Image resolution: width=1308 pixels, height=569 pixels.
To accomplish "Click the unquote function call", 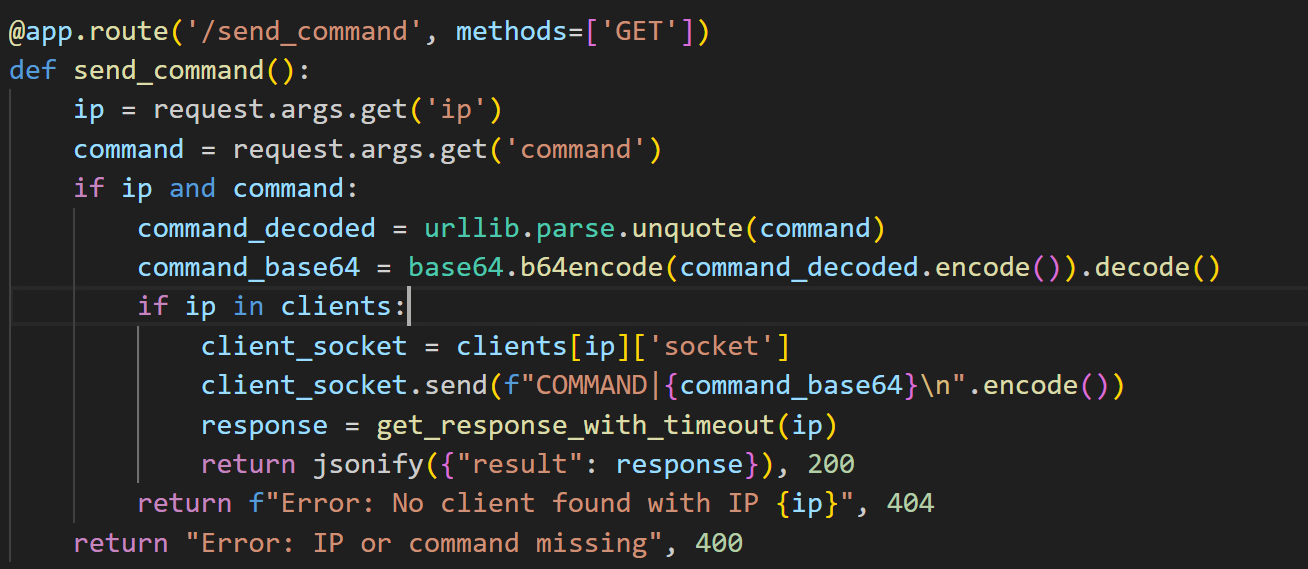I will [694, 229].
